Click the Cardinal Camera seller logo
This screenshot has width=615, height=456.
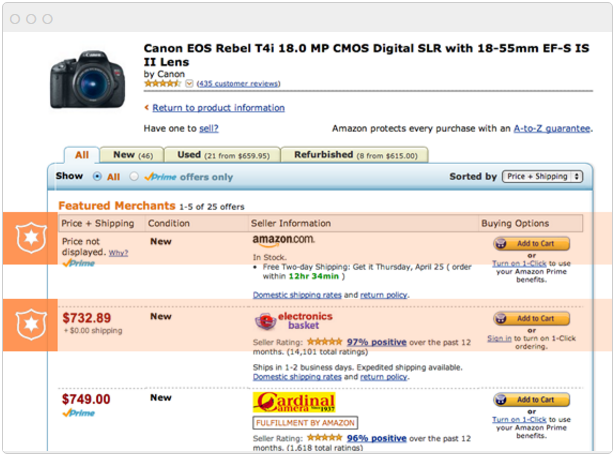coord(293,402)
